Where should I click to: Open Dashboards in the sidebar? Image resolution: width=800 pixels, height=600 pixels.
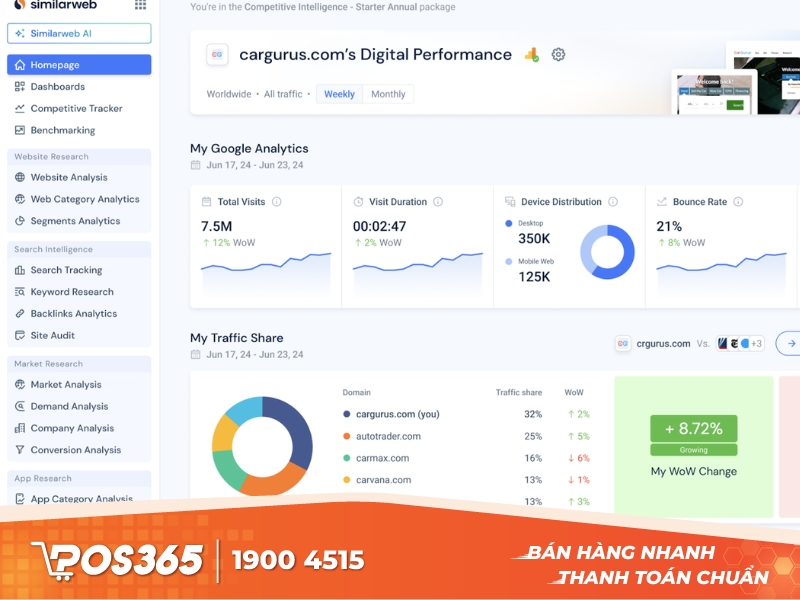pos(57,87)
